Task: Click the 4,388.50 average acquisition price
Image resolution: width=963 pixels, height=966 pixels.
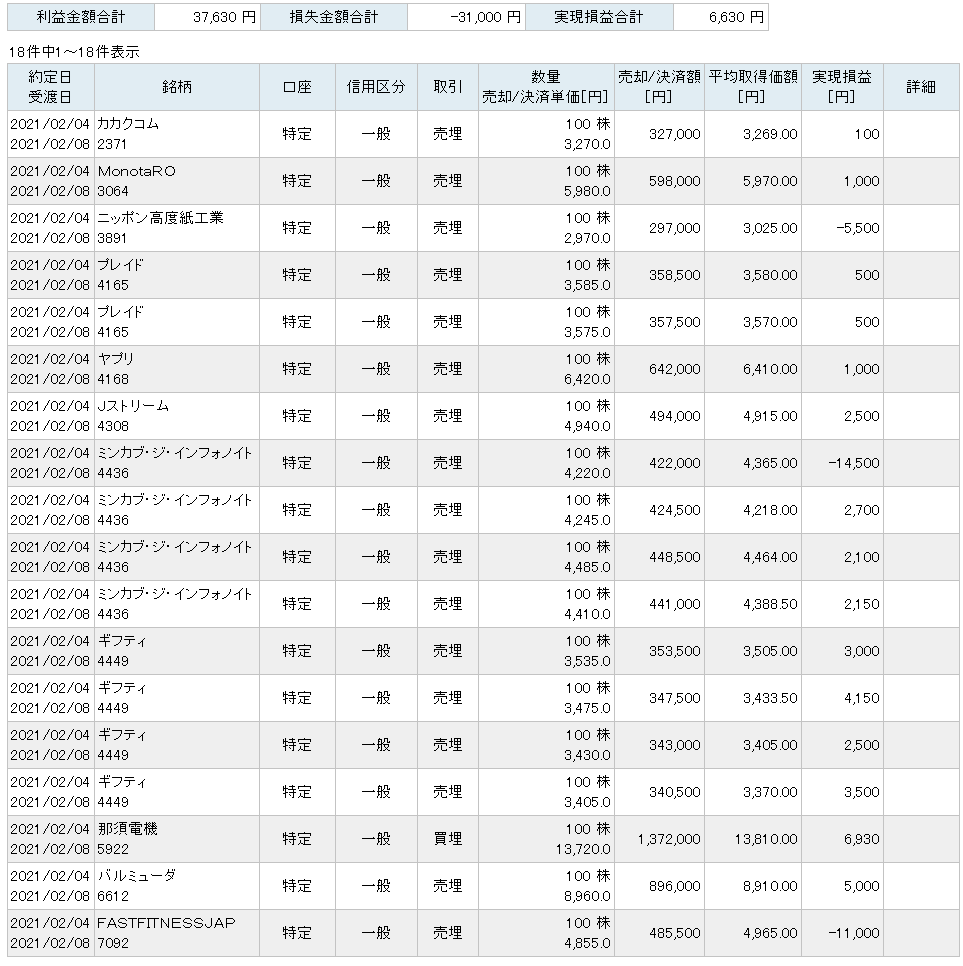Action: pos(770,604)
